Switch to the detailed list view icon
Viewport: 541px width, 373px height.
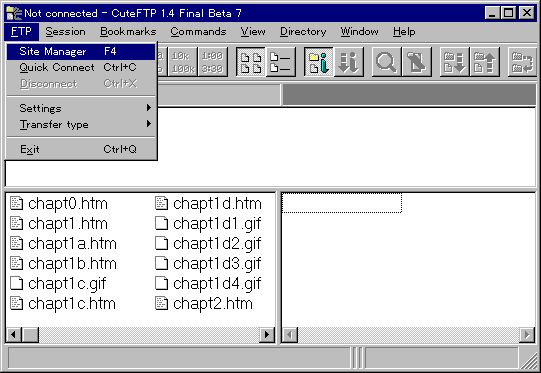tap(281, 62)
